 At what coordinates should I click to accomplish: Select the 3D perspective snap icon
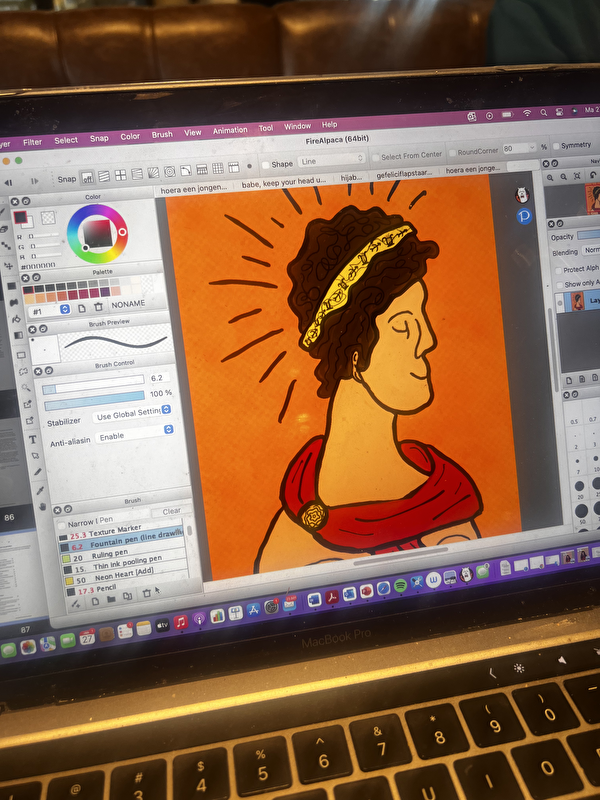coord(202,169)
